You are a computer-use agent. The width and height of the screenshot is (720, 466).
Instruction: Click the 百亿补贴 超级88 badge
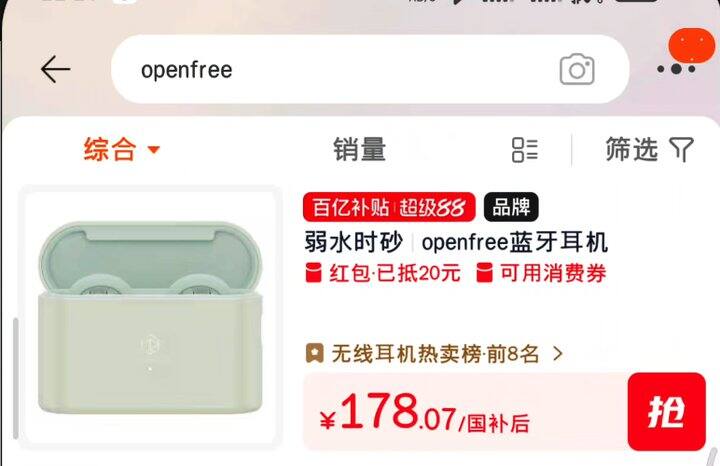pos(389,207)
